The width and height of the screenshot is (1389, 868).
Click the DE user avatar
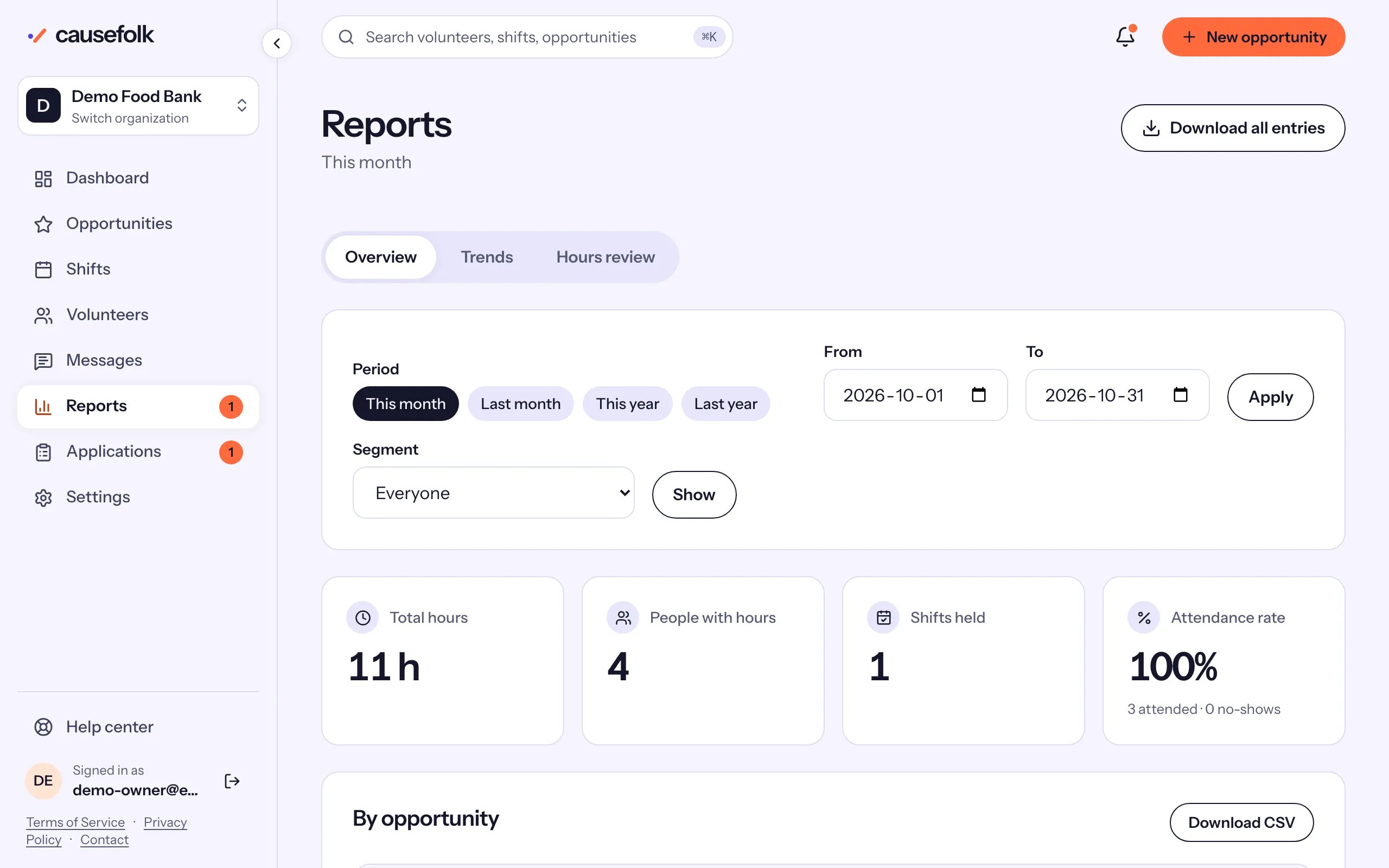[x=43, y=781]
